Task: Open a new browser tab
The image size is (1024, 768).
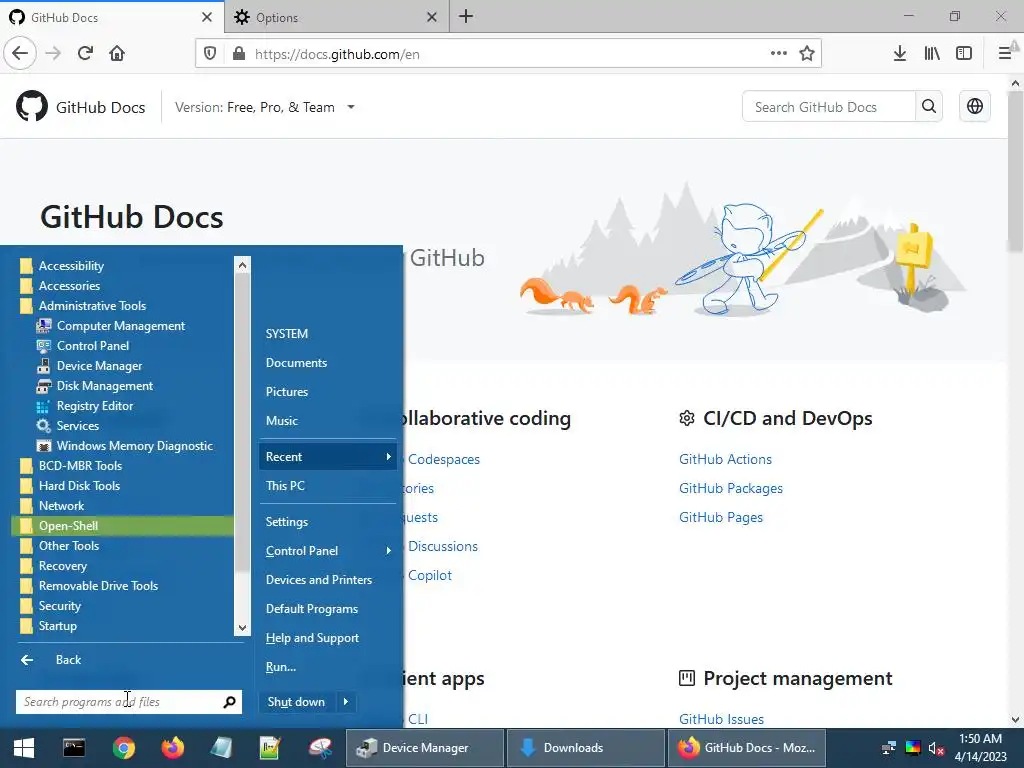Action: click(466, 16)
